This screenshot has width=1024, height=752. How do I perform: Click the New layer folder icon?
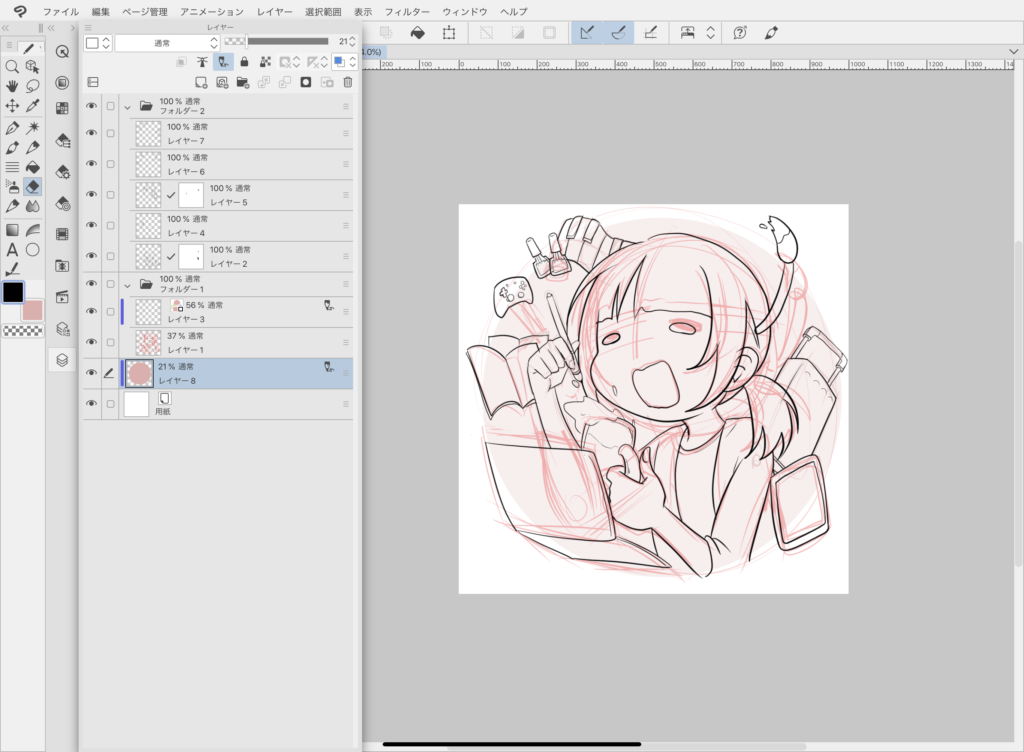point(243,82)
